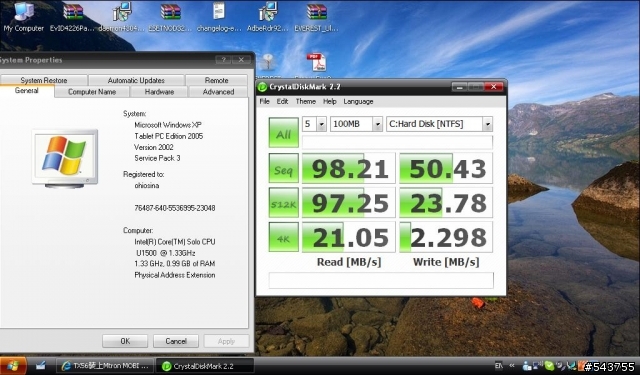Switch to the Internet Explorer taskbar window
The height and width of the screenshot is (375, 640).
(105, 365)
